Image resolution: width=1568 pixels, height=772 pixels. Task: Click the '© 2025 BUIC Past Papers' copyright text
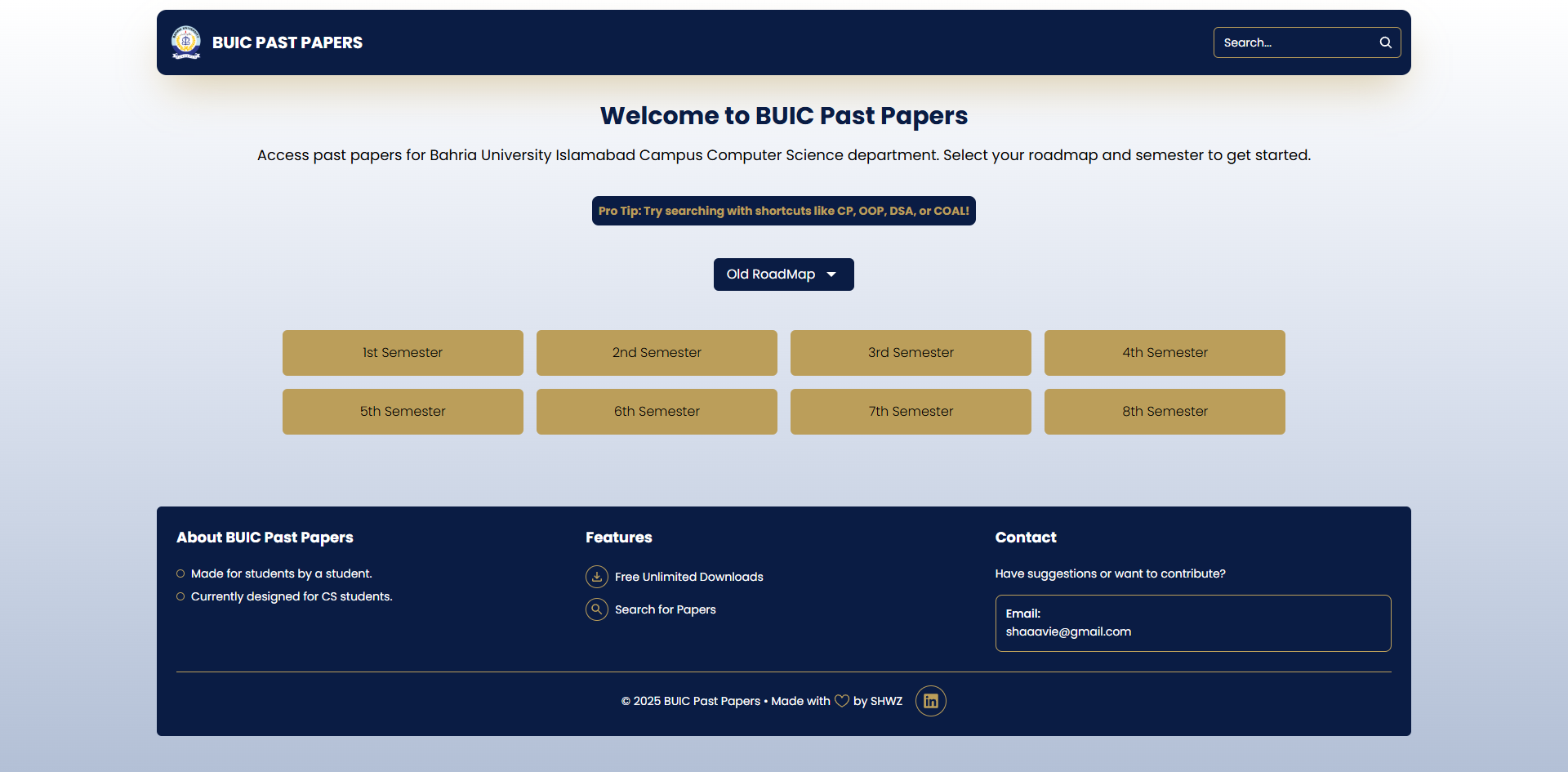click(691, 701)
